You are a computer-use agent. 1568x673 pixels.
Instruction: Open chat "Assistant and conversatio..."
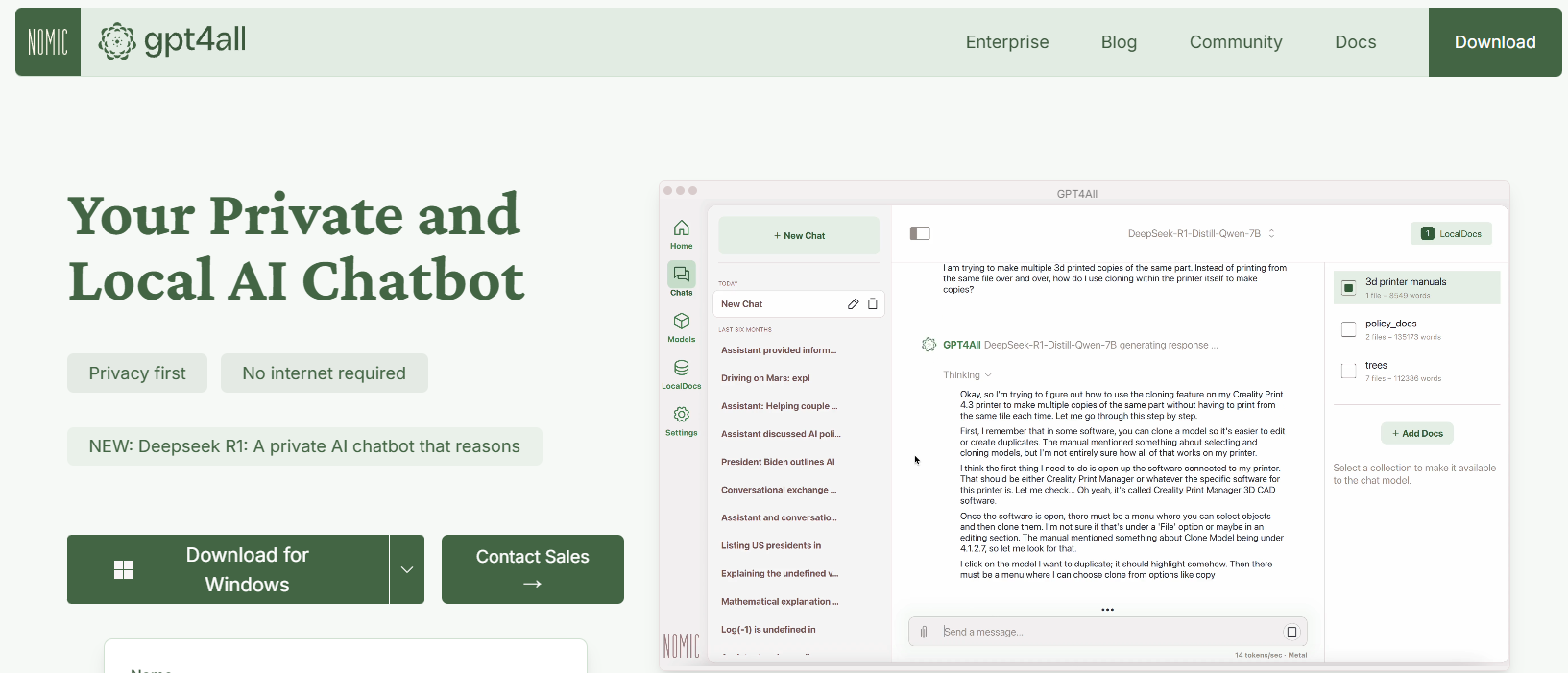coord(779,517)
